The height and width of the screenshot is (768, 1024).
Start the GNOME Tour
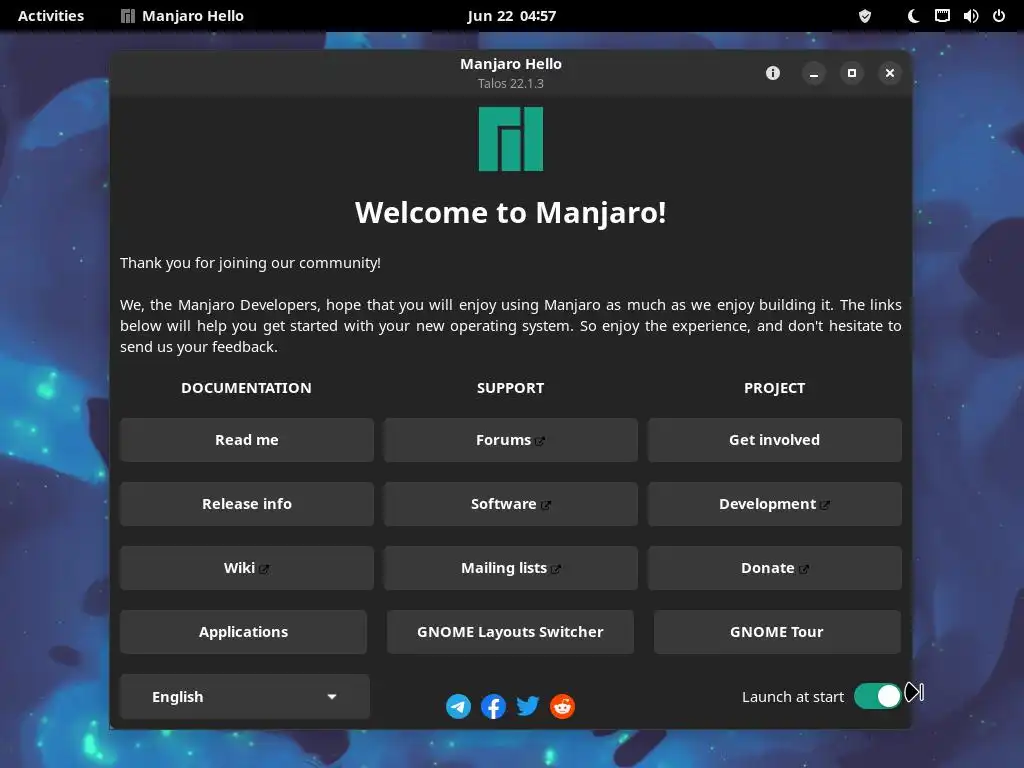(x=777, y=632)
